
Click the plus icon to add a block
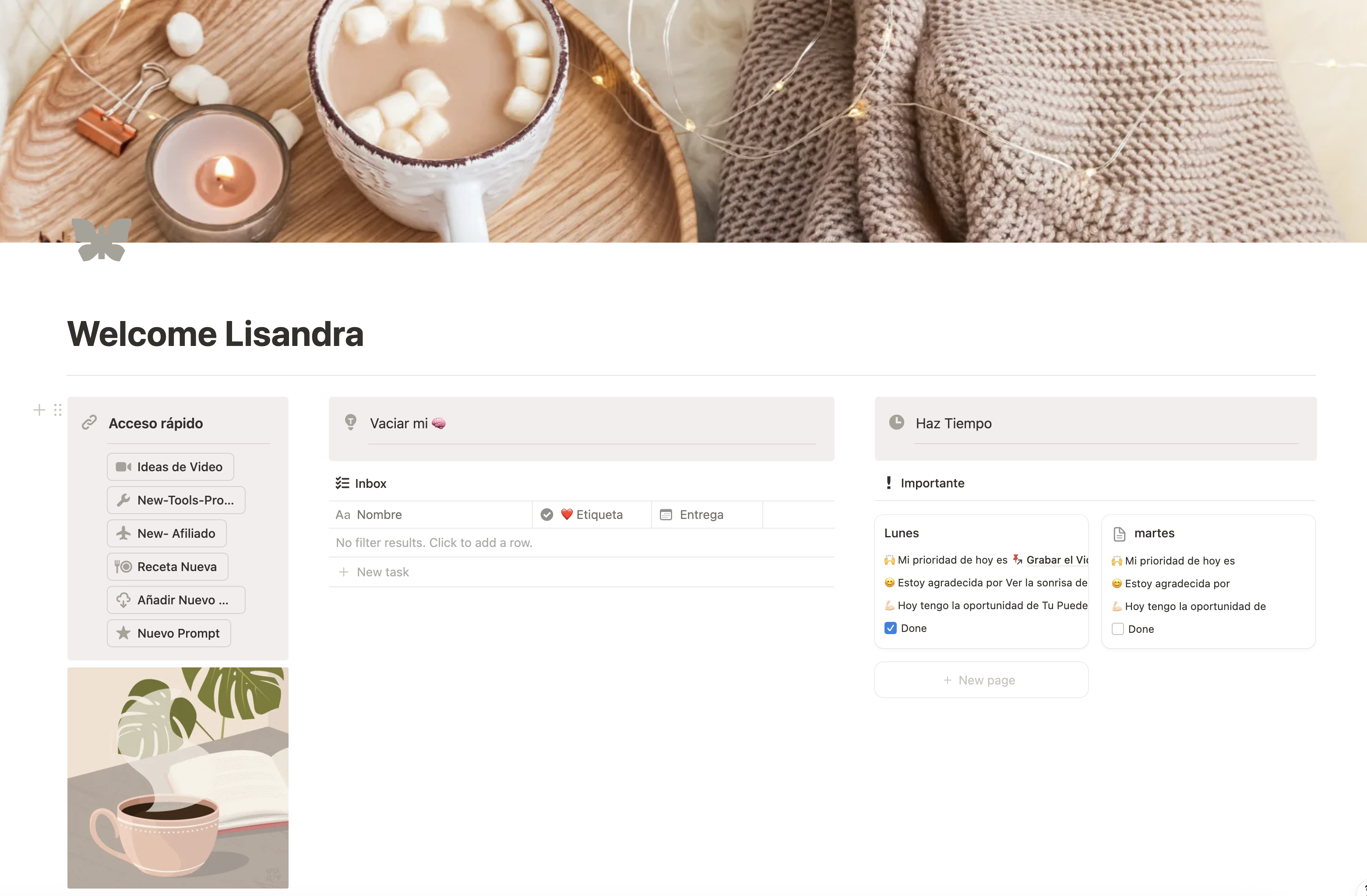pos(39,409)
